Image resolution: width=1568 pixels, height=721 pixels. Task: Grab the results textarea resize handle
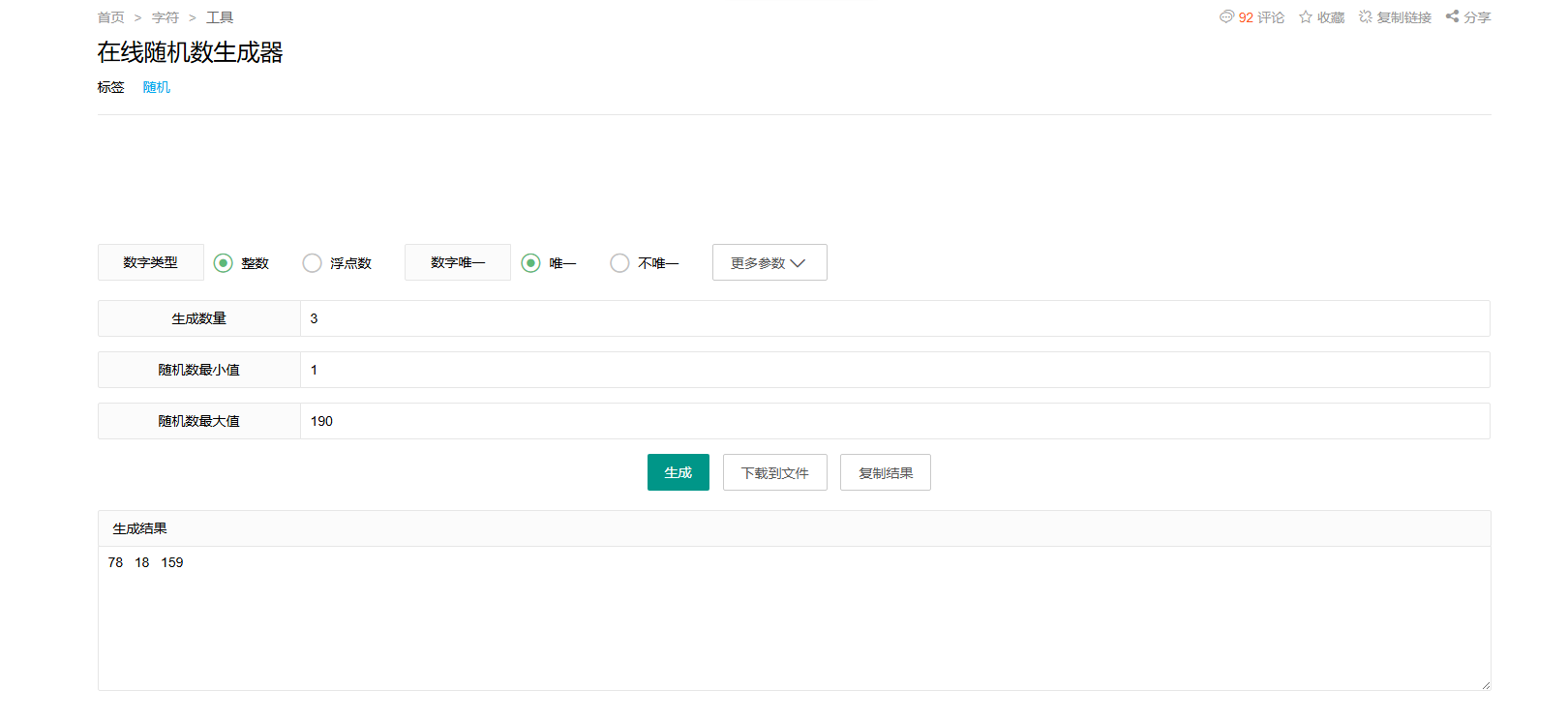tap(1485, 684)
